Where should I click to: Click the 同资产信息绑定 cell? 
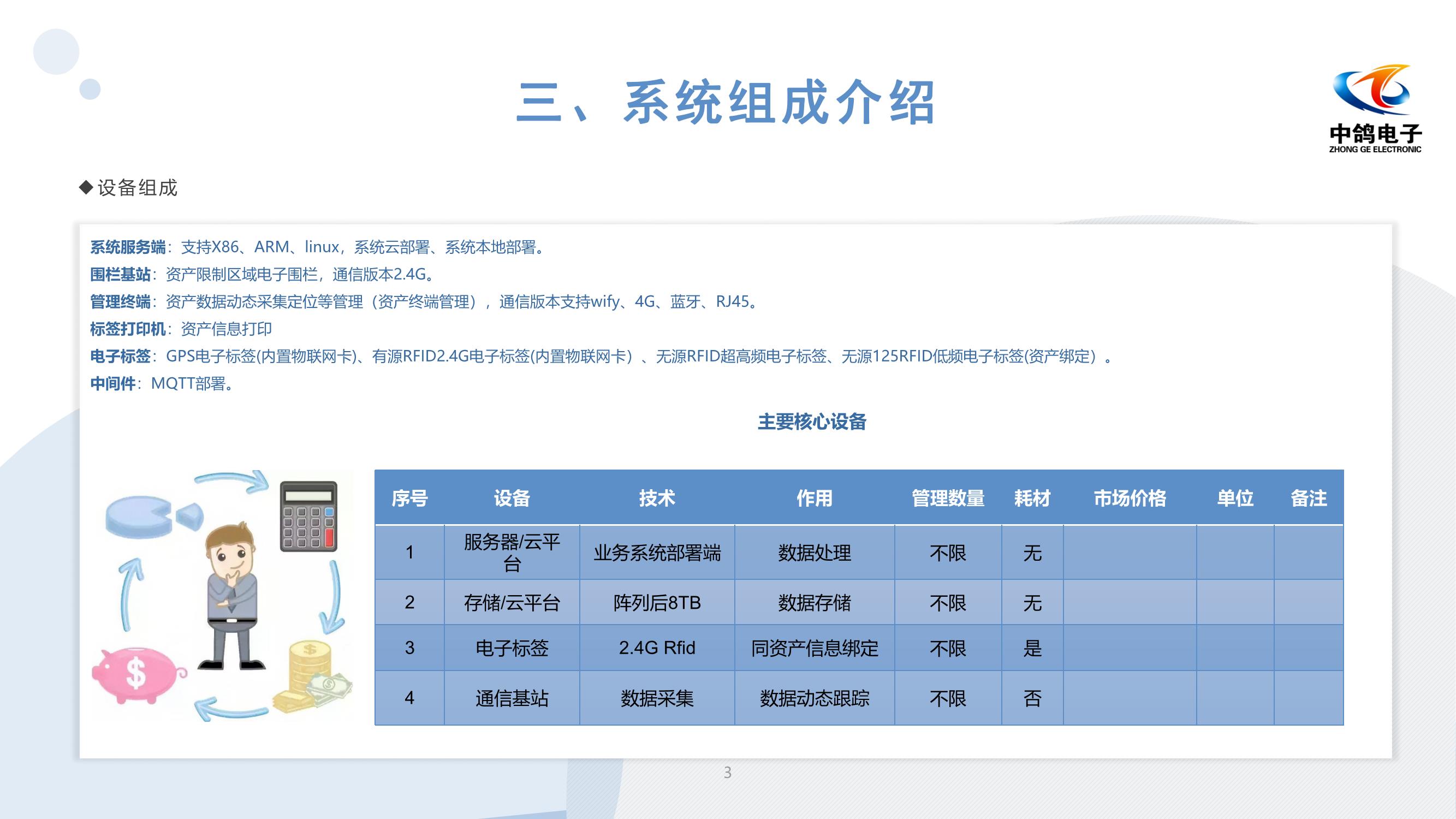tap(815, 648)
